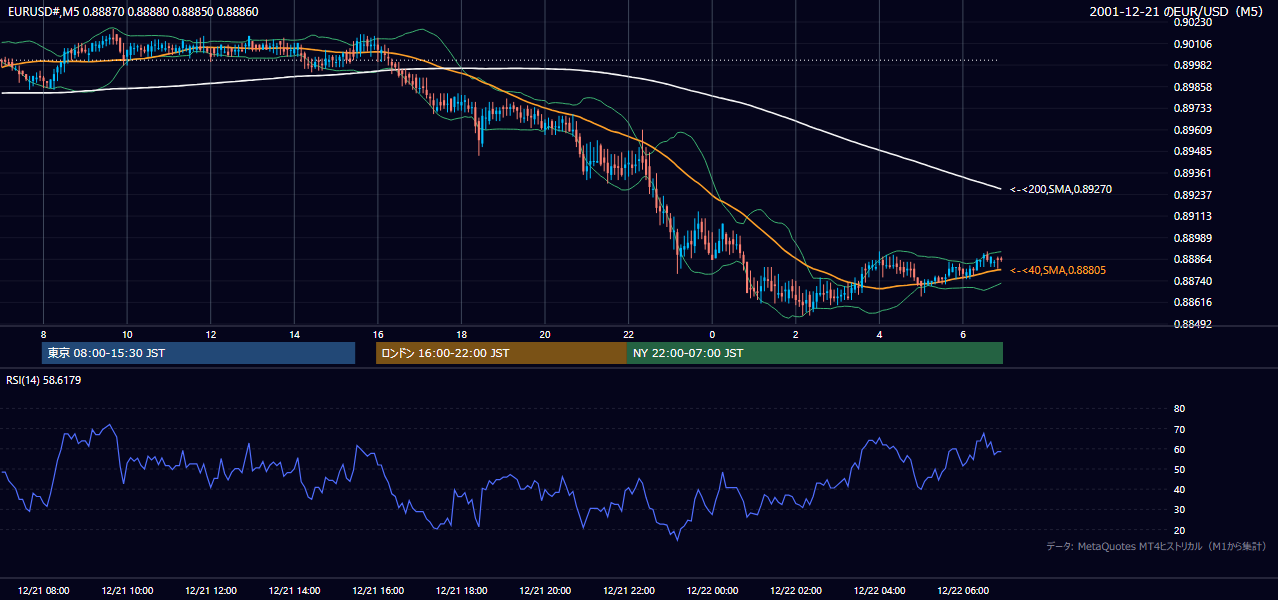Click the 12/21 20:00 time axis label
This screenshot has width=1278, height=600.
(x=545, y=591)
